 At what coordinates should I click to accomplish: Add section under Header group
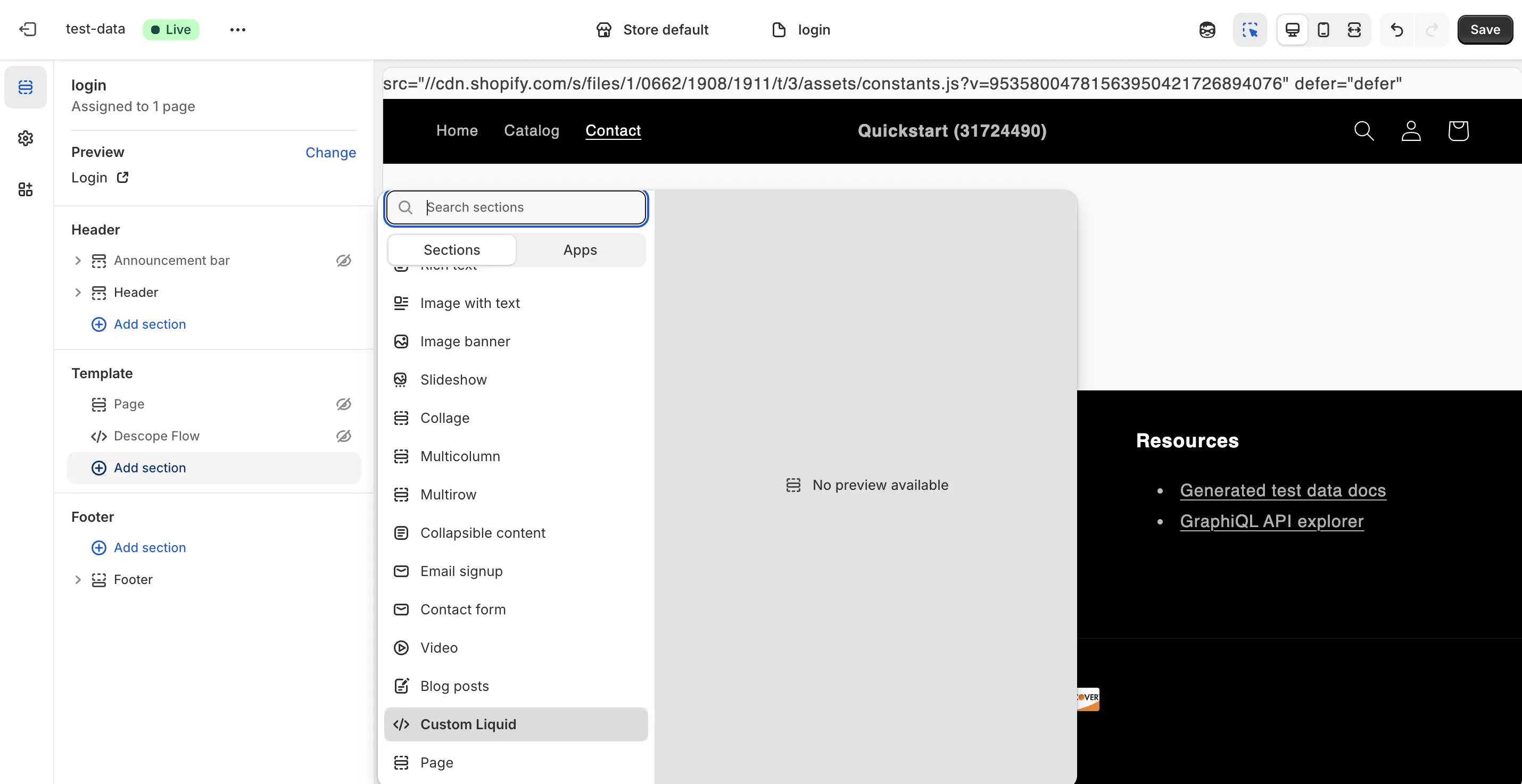138,324
